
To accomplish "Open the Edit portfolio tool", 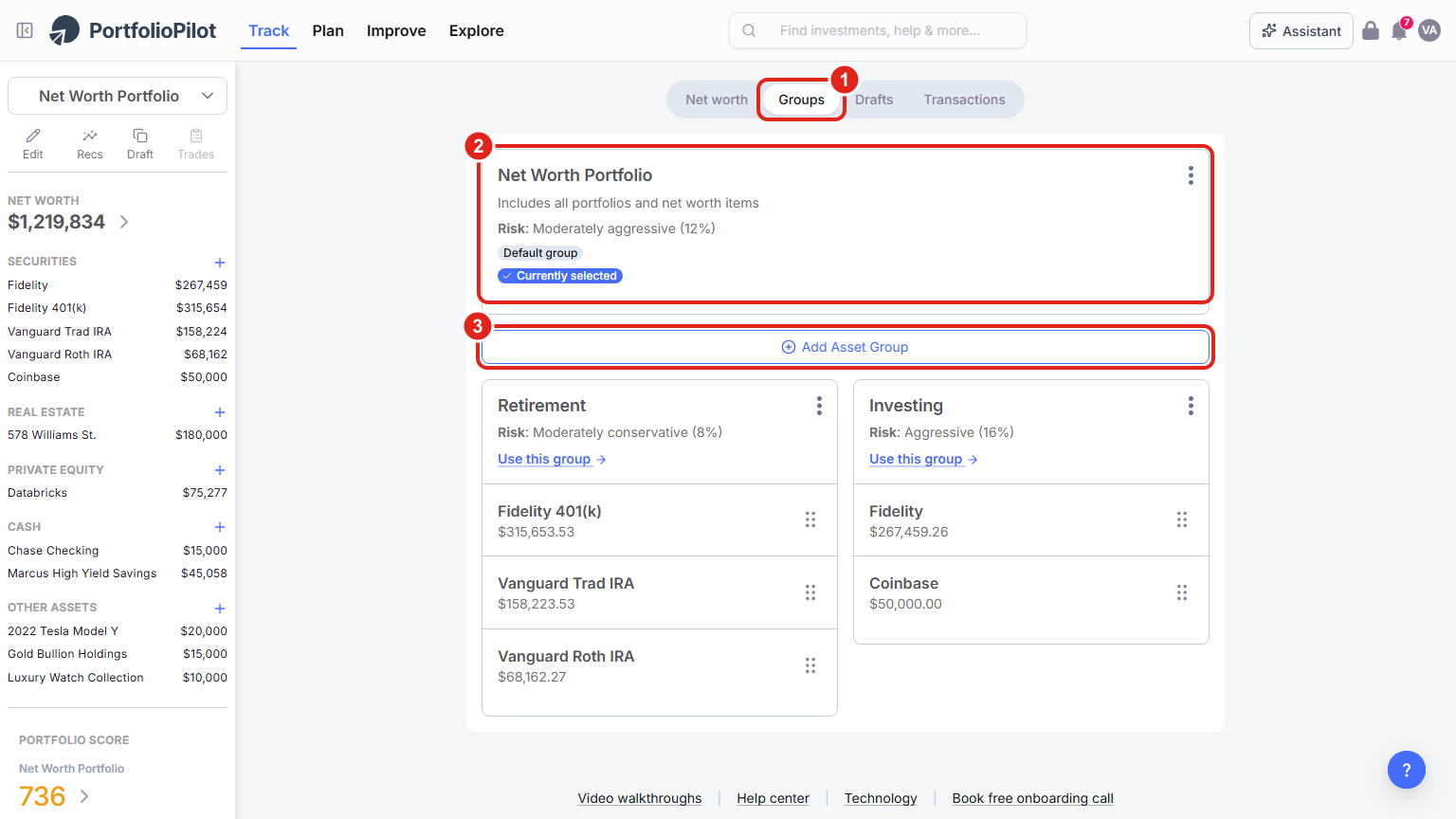I will tap(33, 144).
